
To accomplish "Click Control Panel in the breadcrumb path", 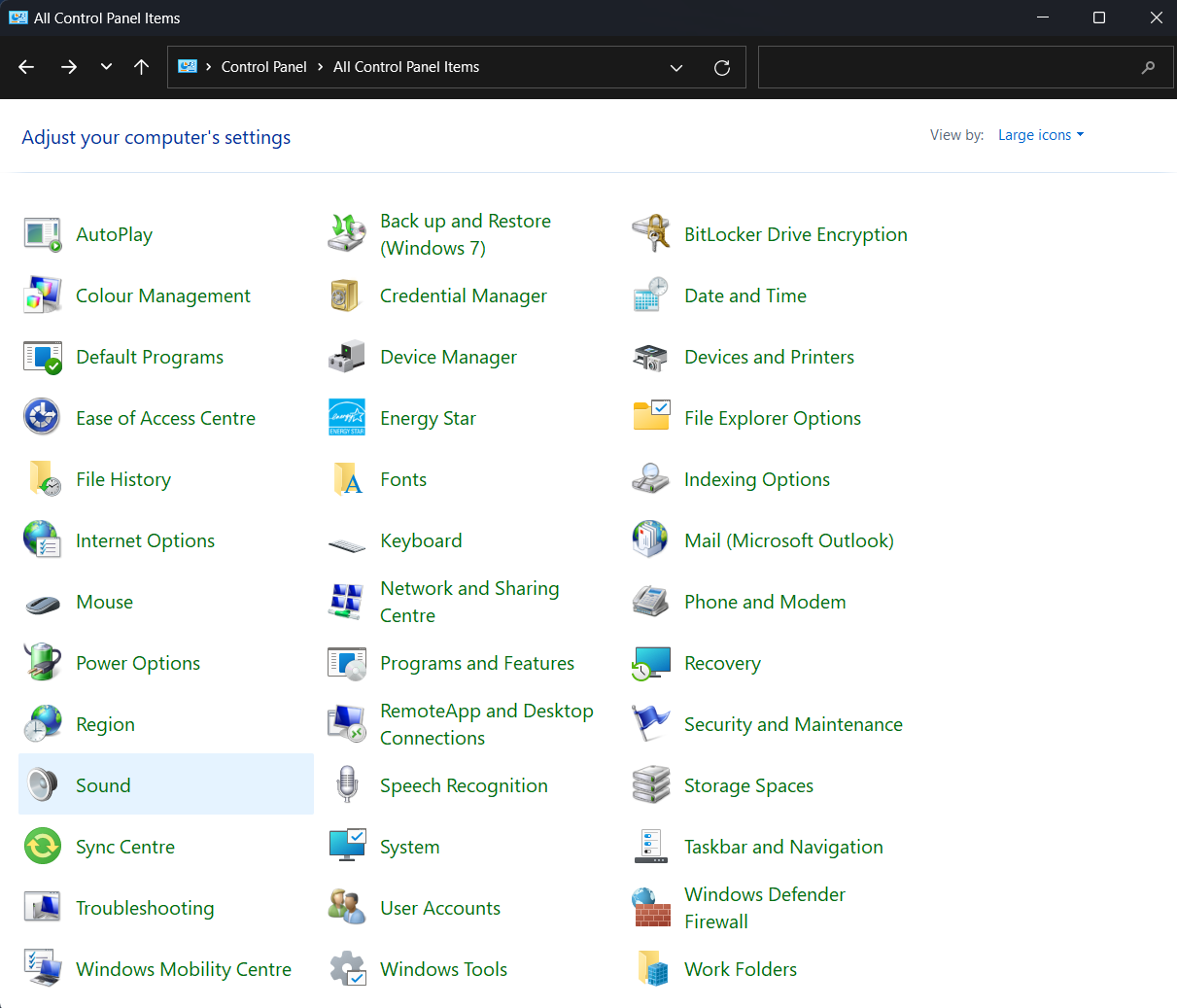I will pyautogui.click(x=263, y=67).
